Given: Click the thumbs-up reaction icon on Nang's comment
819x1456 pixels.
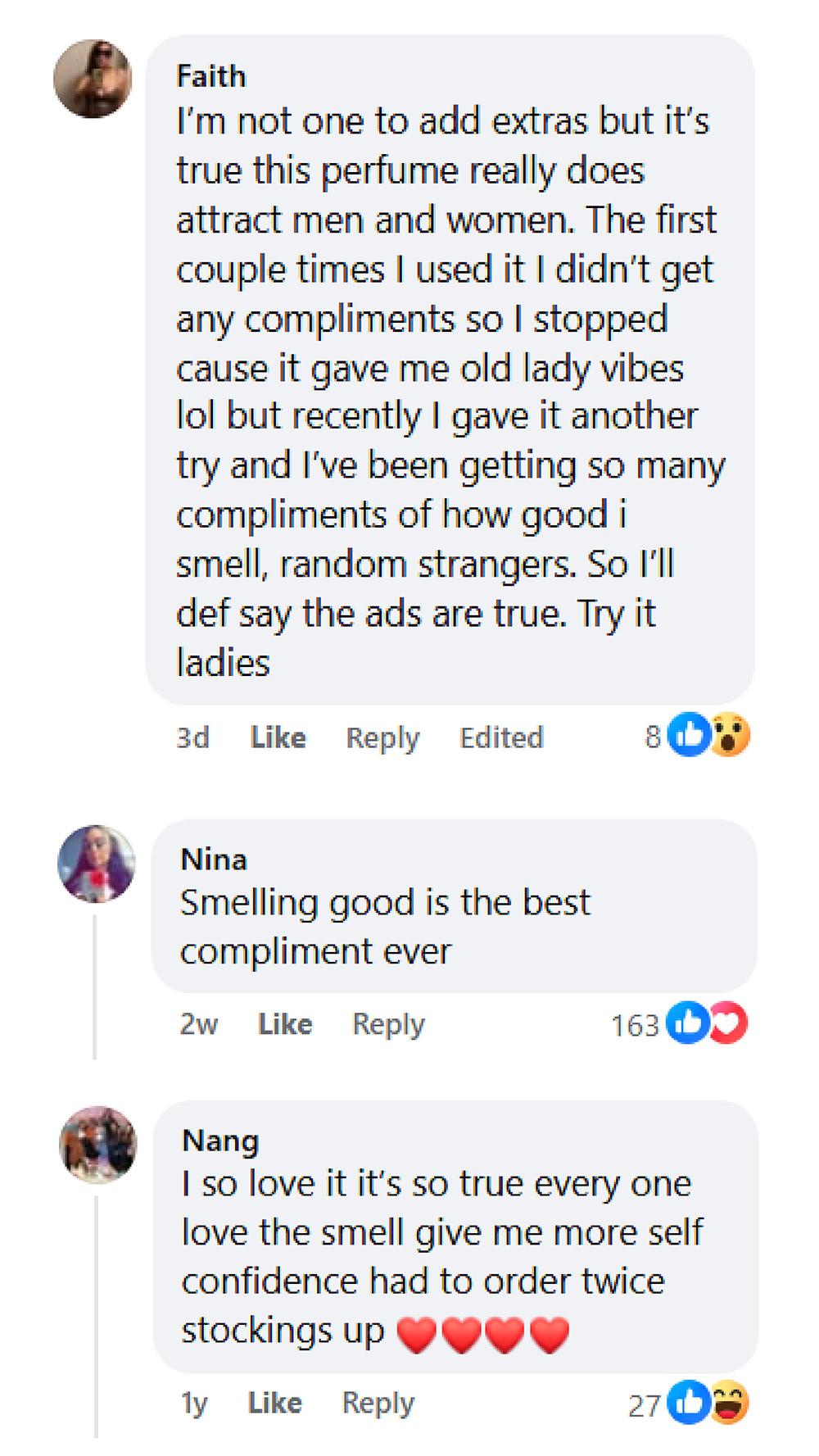Looking at the screenshot, I should coord(688,1402).
